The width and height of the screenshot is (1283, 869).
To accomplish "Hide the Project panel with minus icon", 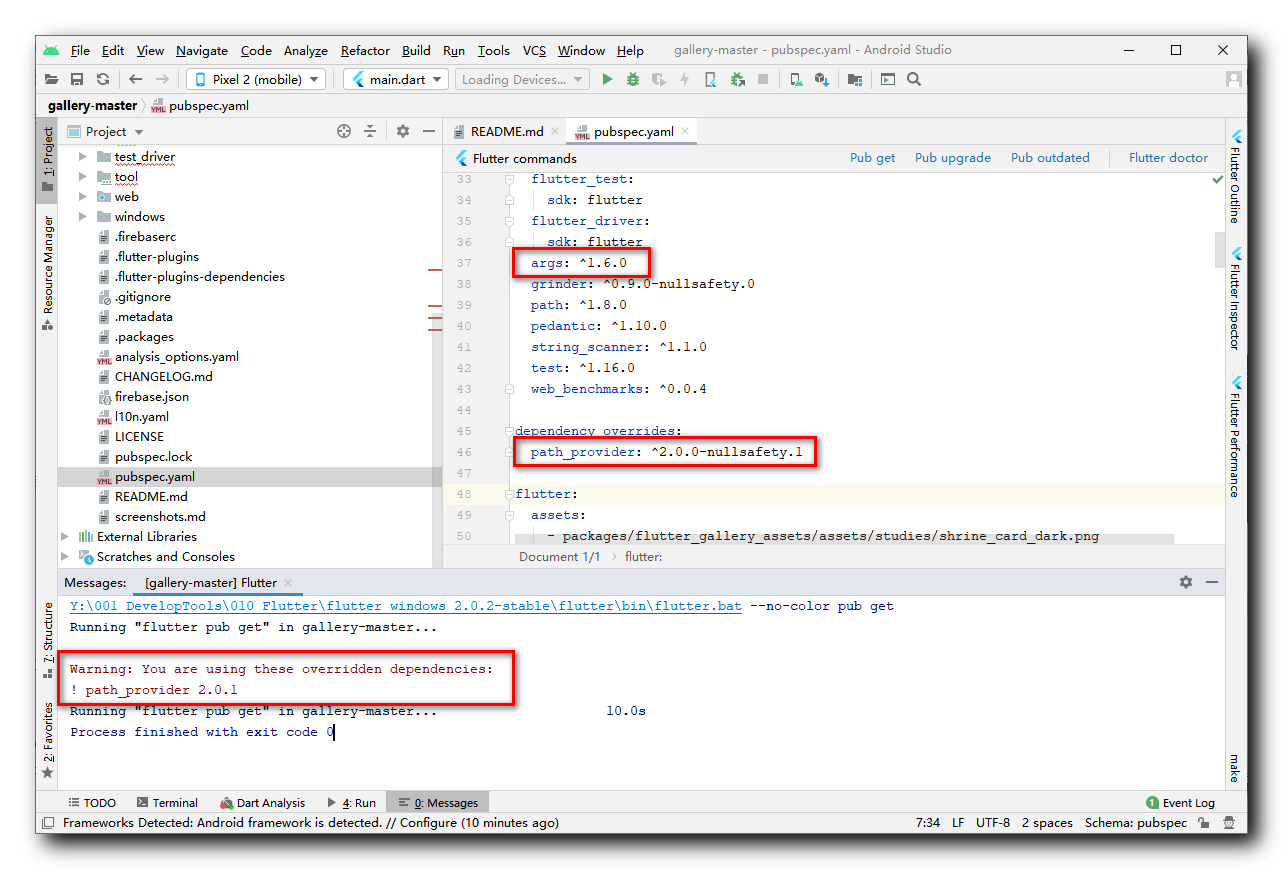I will [429, 131].
